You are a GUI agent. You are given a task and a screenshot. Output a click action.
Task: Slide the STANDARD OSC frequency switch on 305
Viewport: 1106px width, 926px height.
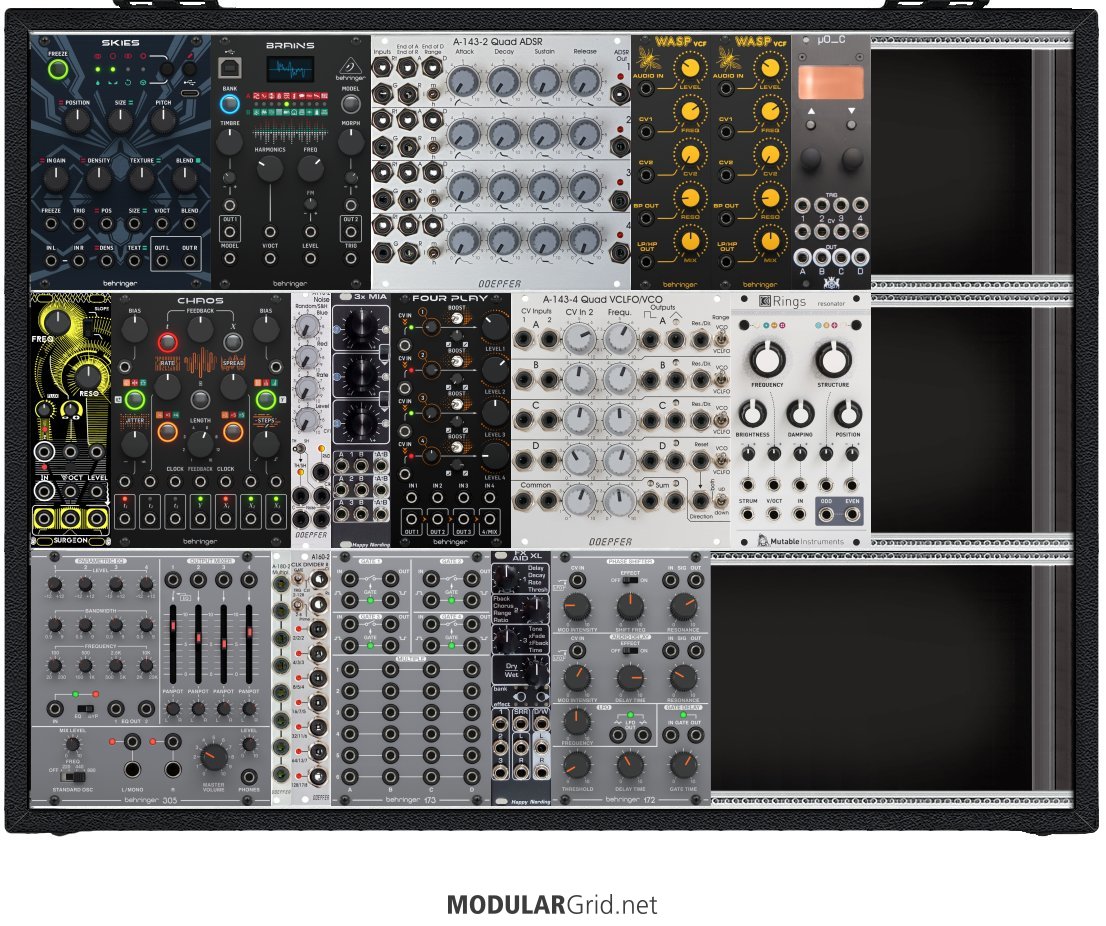pos(73,776)
